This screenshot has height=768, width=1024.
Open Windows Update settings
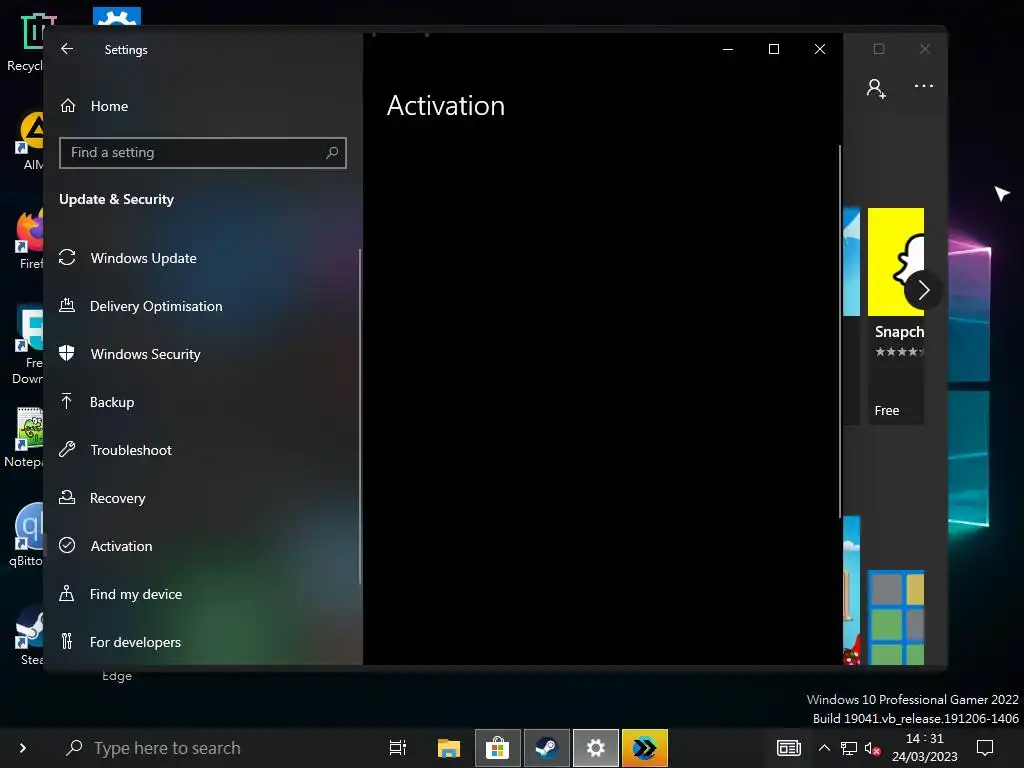coord(144,258)
